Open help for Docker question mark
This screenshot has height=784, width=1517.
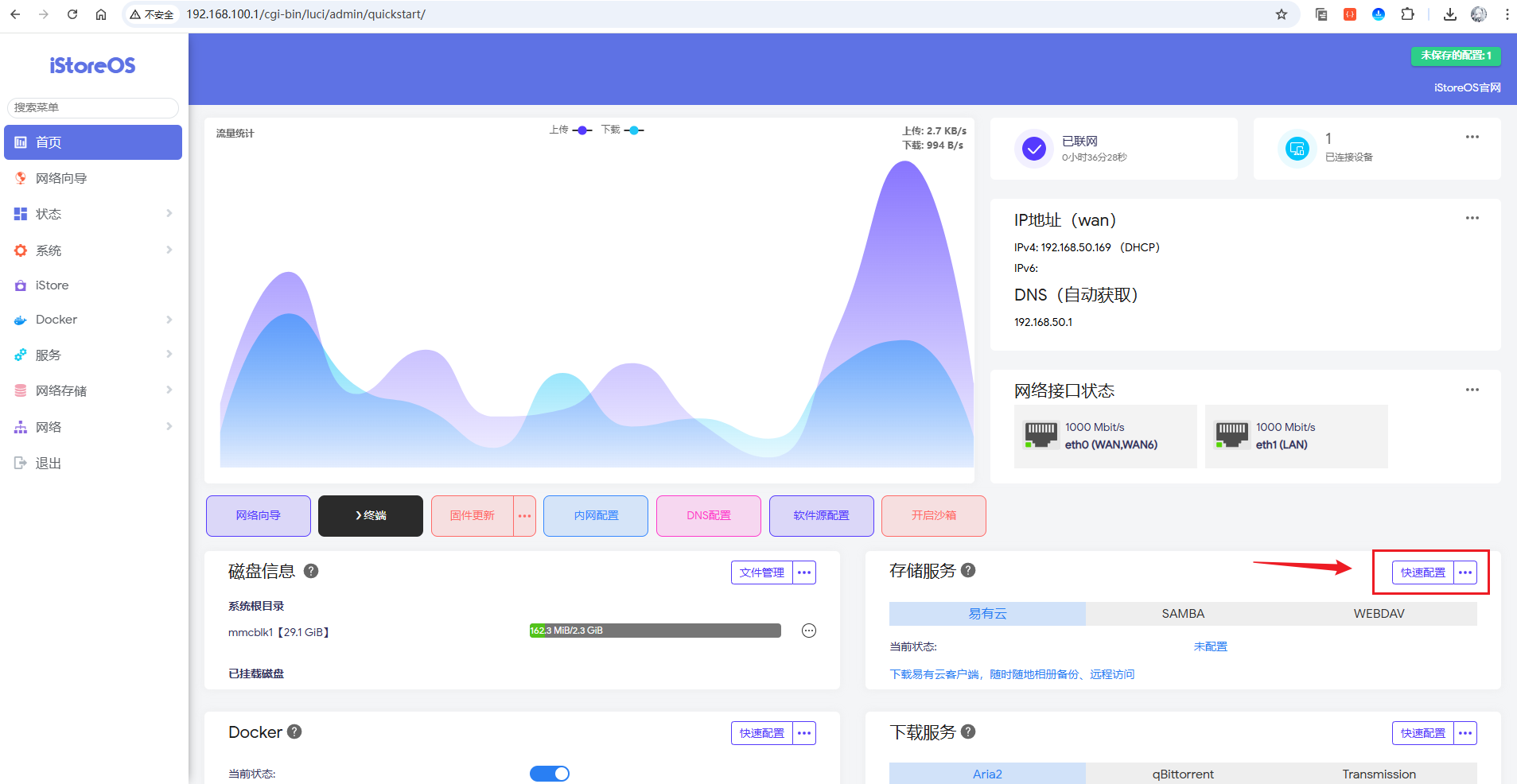[294, 732]
